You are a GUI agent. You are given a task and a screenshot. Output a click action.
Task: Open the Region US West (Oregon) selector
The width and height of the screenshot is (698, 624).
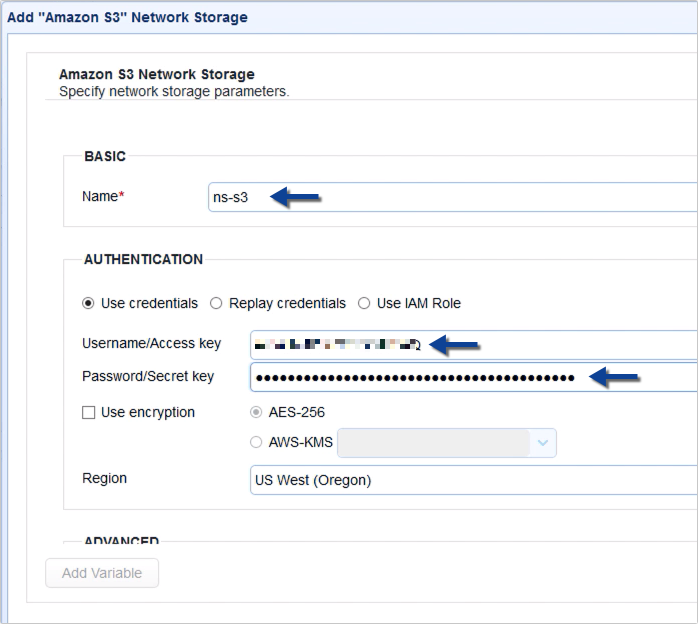[x=474, y=480]
